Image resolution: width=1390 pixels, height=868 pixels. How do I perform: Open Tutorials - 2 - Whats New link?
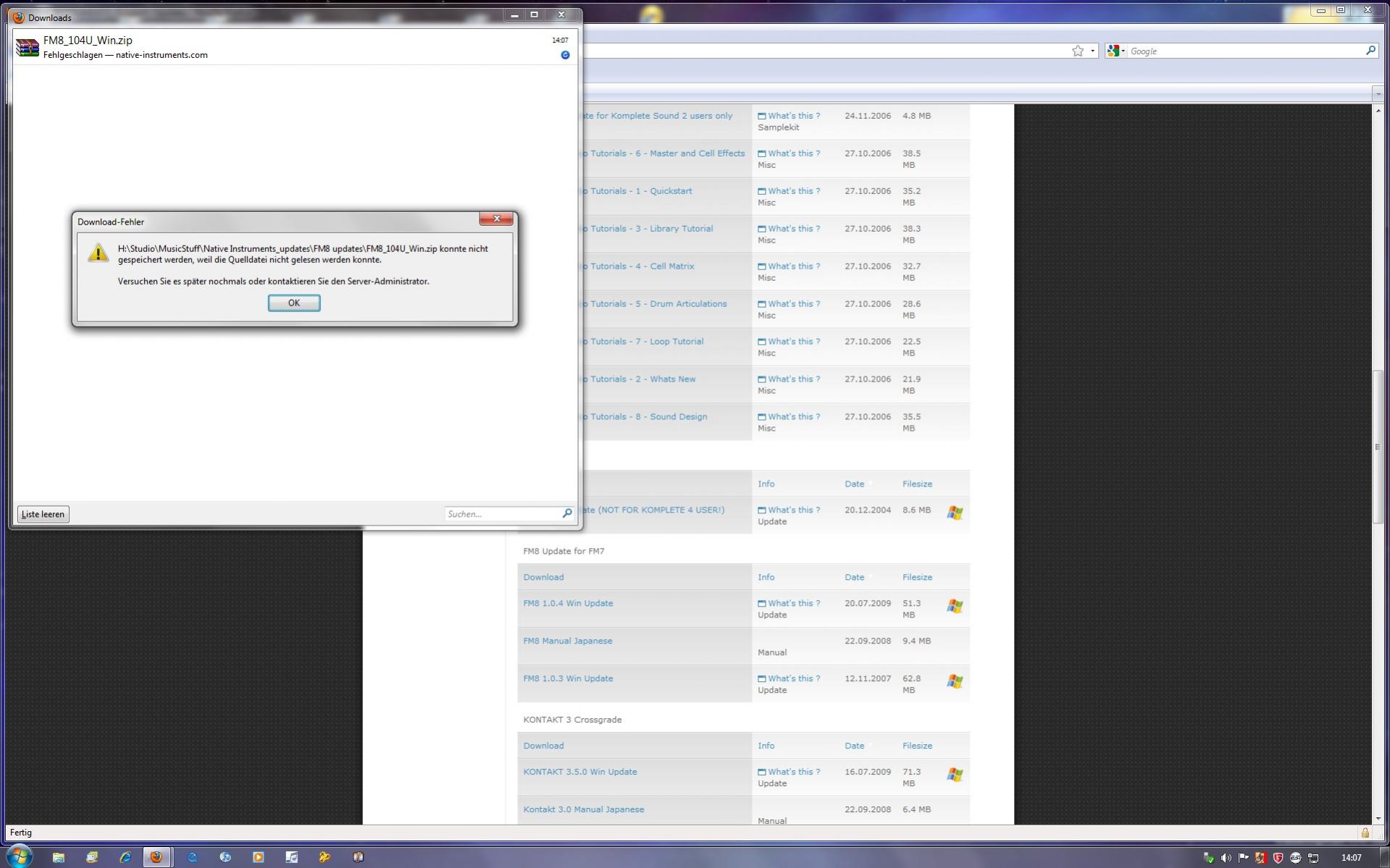tap(639, 379)
